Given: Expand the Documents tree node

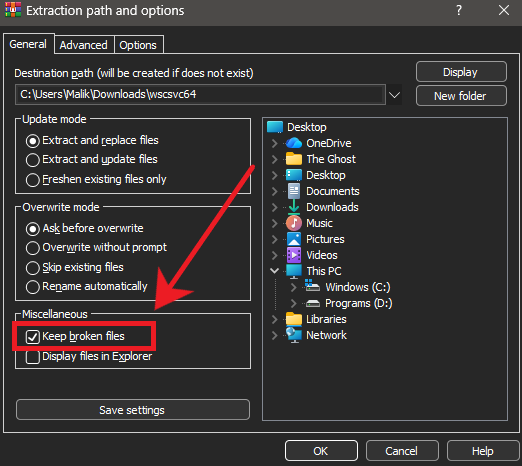Looking at the screenshot, I should coord(274,191).
